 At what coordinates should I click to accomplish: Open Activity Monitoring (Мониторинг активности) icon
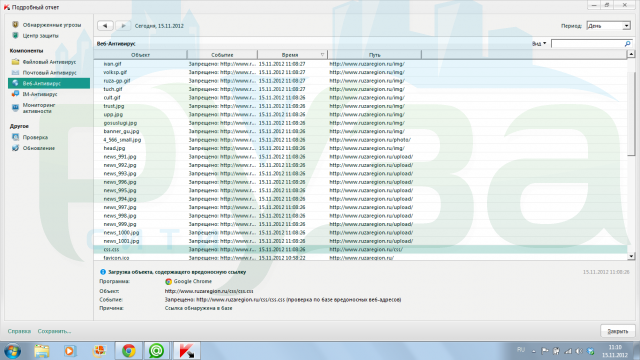pos(16,108)
